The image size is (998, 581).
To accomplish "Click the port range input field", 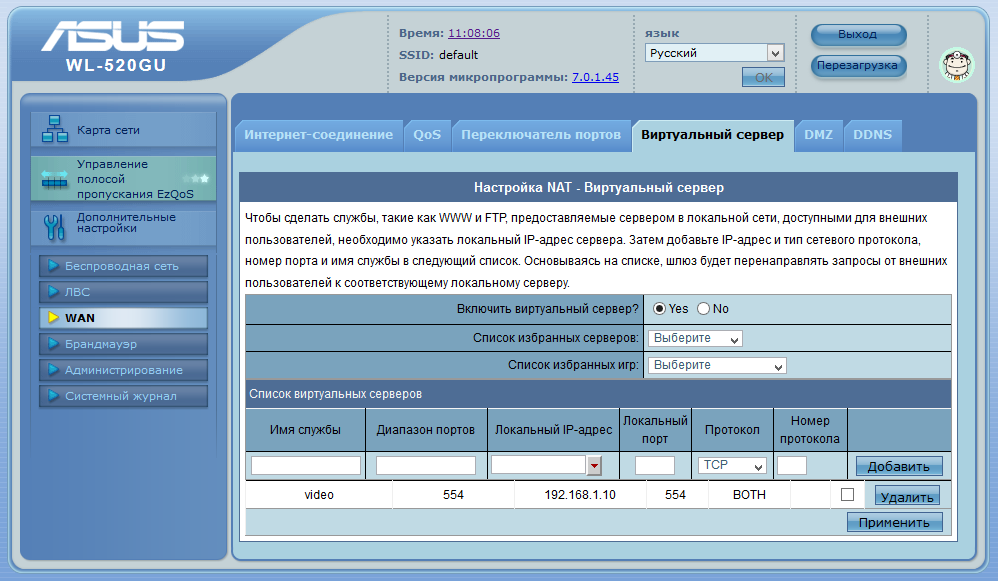I will 426,465.
